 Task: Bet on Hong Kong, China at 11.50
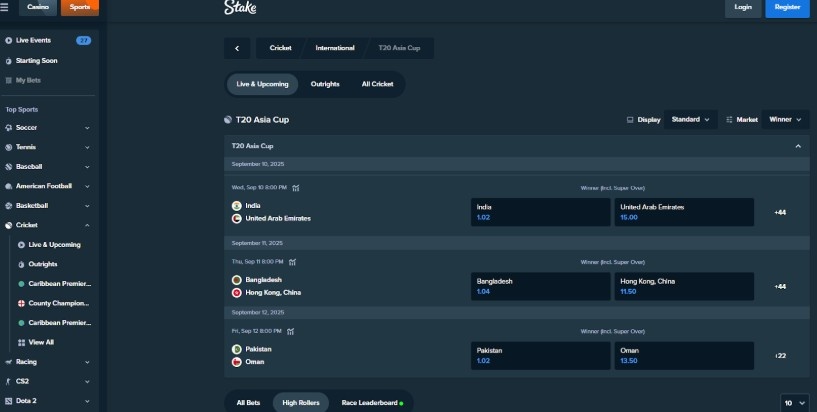(684, 286)
